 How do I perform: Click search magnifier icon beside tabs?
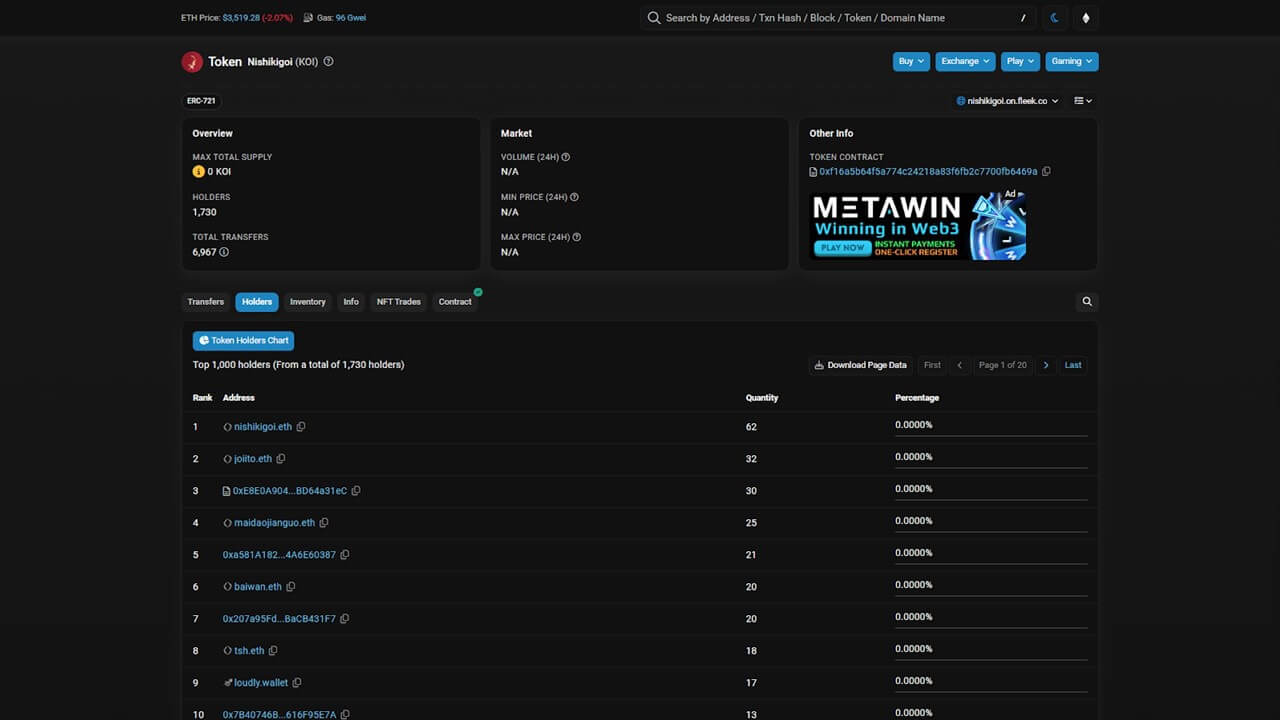(x=1087, y=302)
